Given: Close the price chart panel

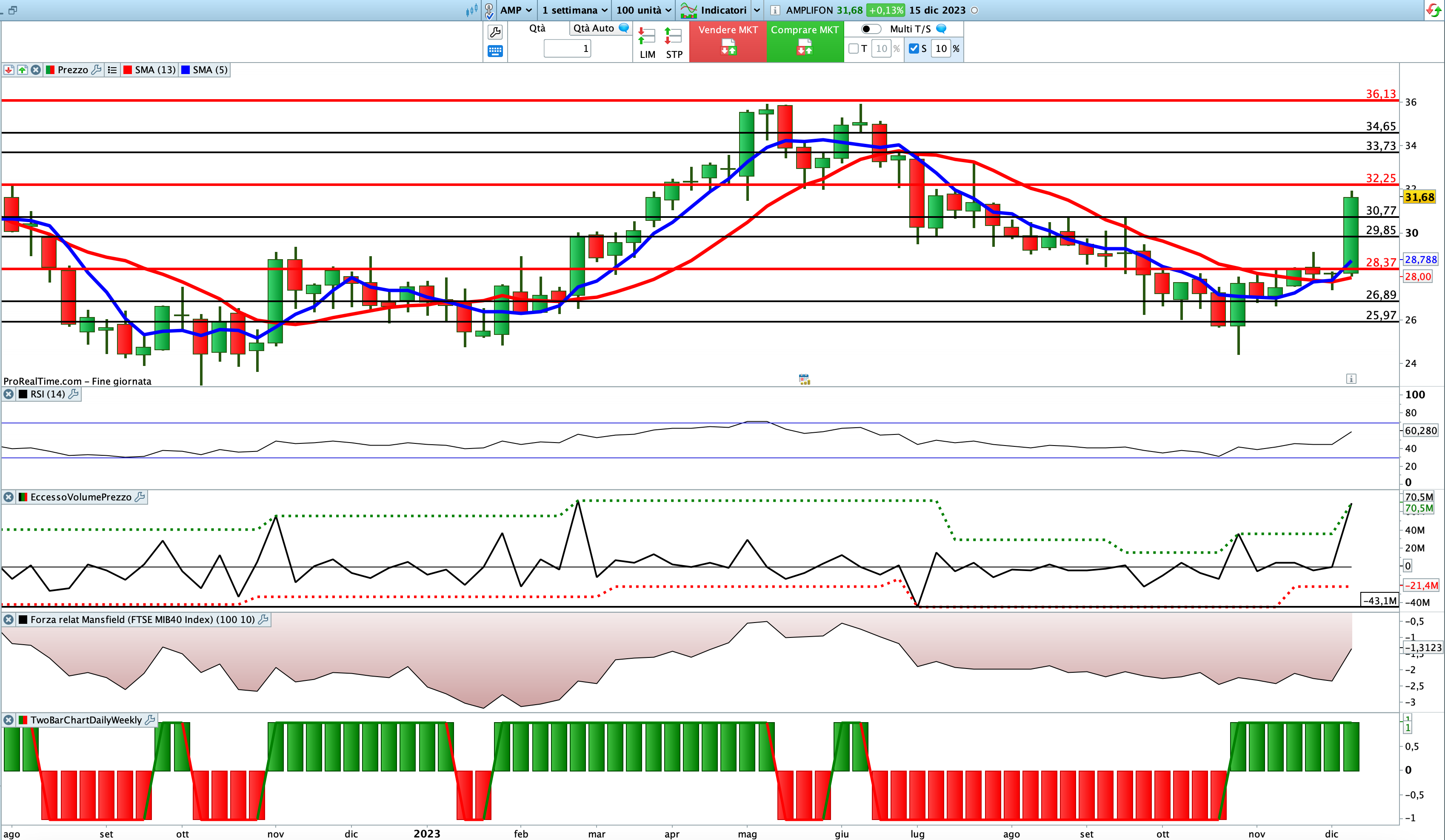Looking at the screenshot, I should pos(36,70).
